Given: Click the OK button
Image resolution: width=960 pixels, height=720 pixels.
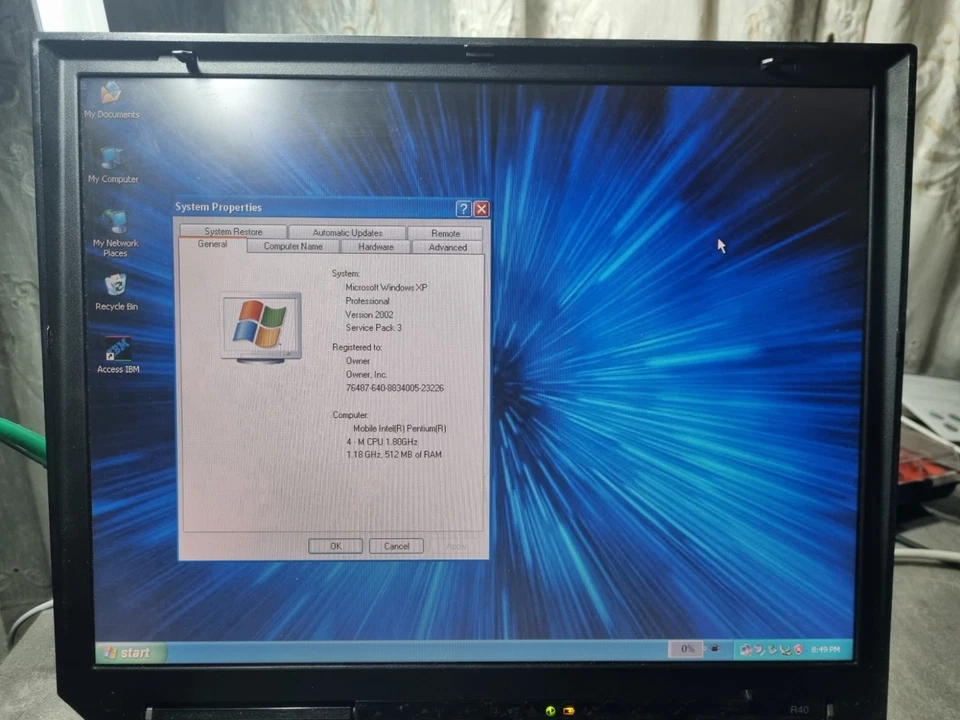Looking at the screenshot, I should point(334,546).
